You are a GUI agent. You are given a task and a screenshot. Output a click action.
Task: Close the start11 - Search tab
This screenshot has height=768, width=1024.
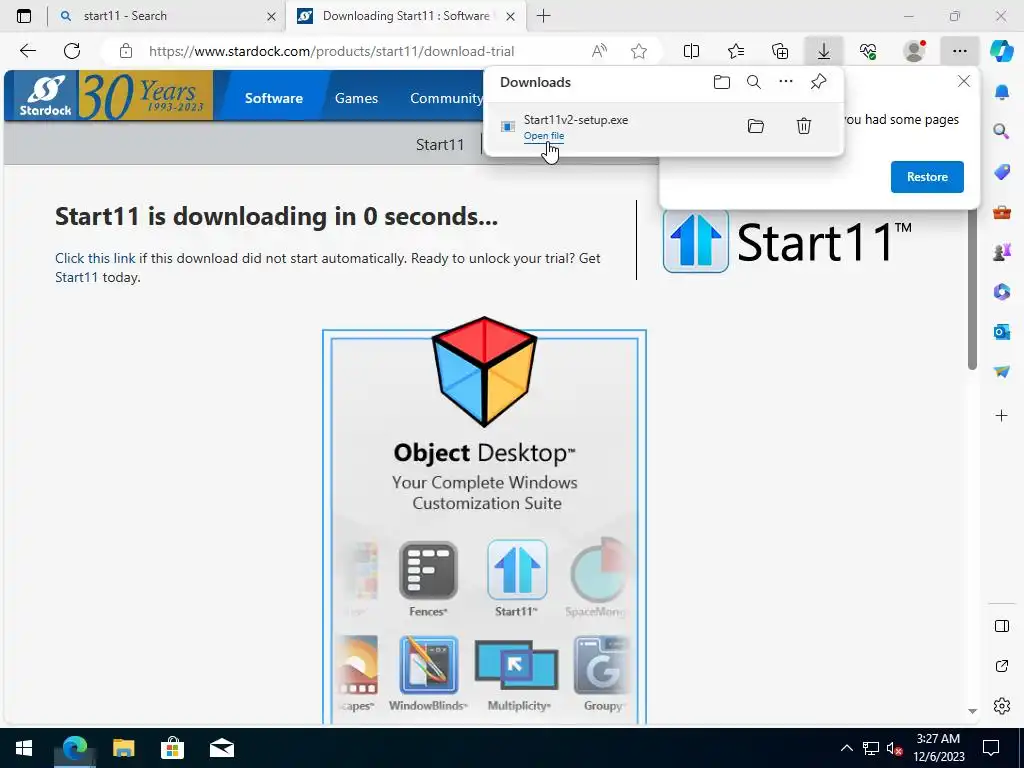coord(272,17)
